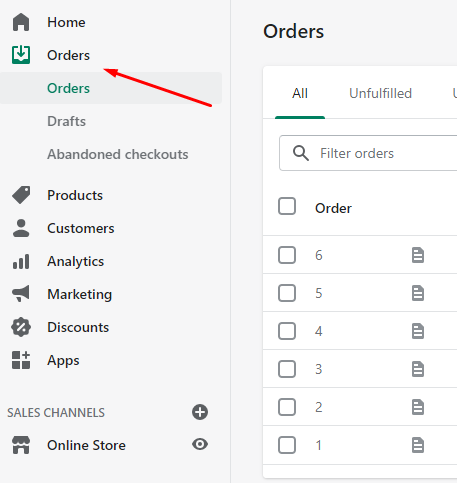Click into the Filter orders field
The width and height of the screenshot is (457, 483).
pyautogui.click(x=368, y=153)
